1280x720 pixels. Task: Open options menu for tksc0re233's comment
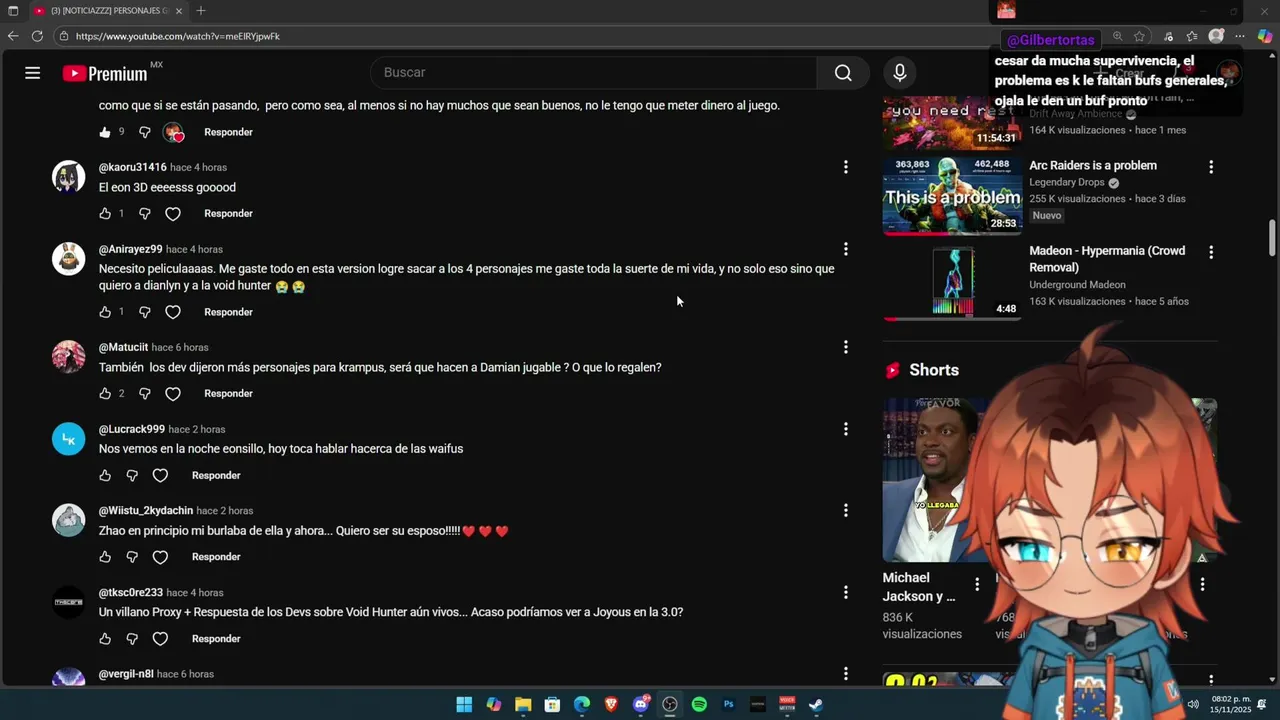point(846,592)
